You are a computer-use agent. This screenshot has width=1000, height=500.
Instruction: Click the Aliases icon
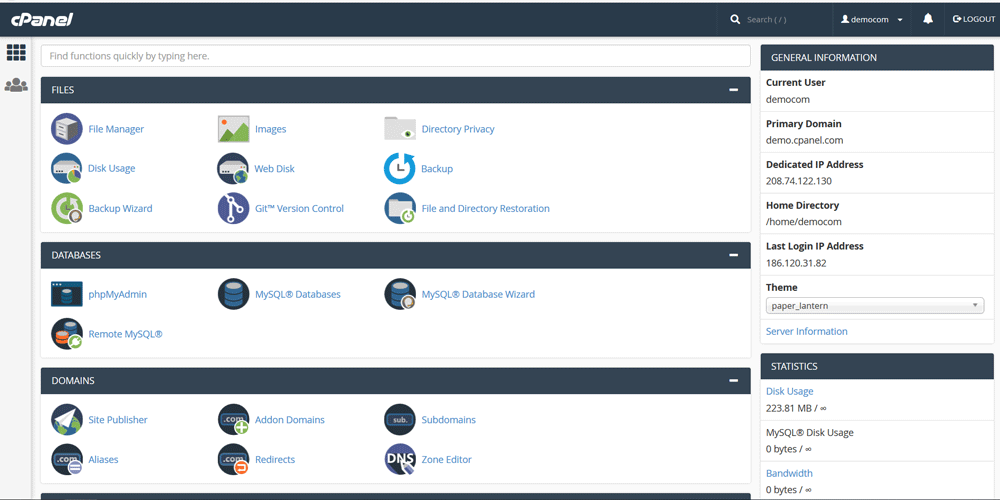tap(66, 459)
